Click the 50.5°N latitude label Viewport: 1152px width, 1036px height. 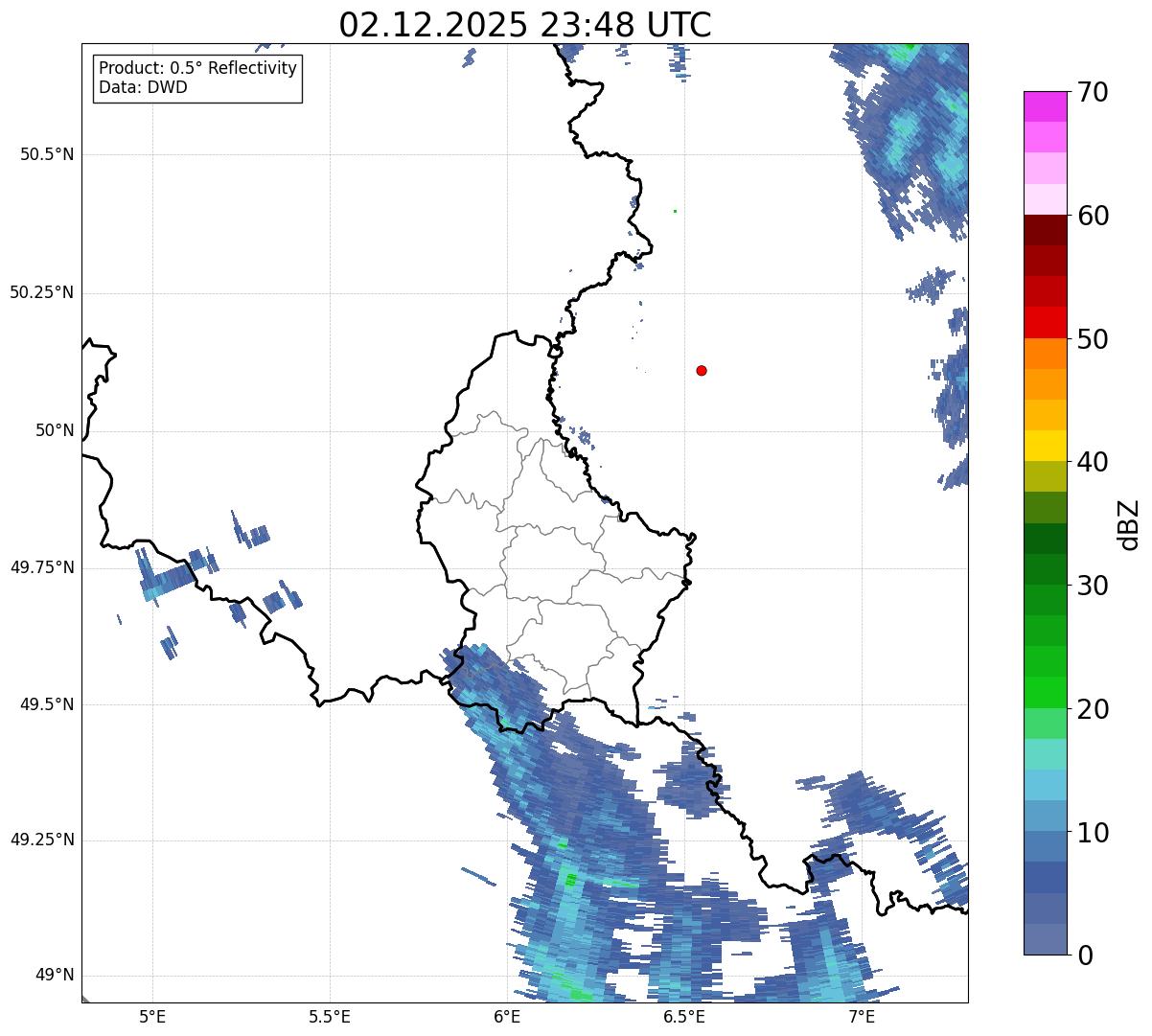pyautogui.click(x=47, y=155)
